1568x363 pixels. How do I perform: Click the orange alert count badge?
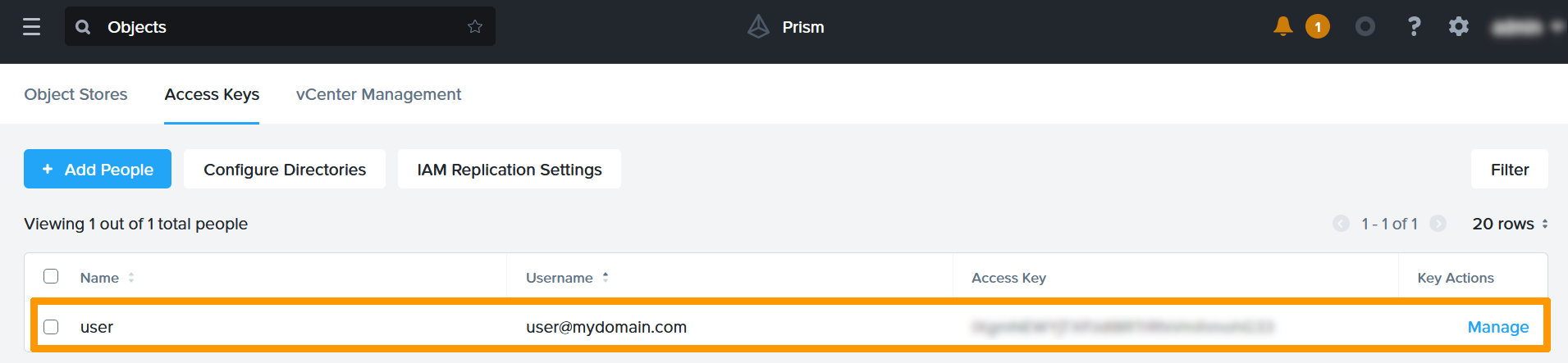1318,27
